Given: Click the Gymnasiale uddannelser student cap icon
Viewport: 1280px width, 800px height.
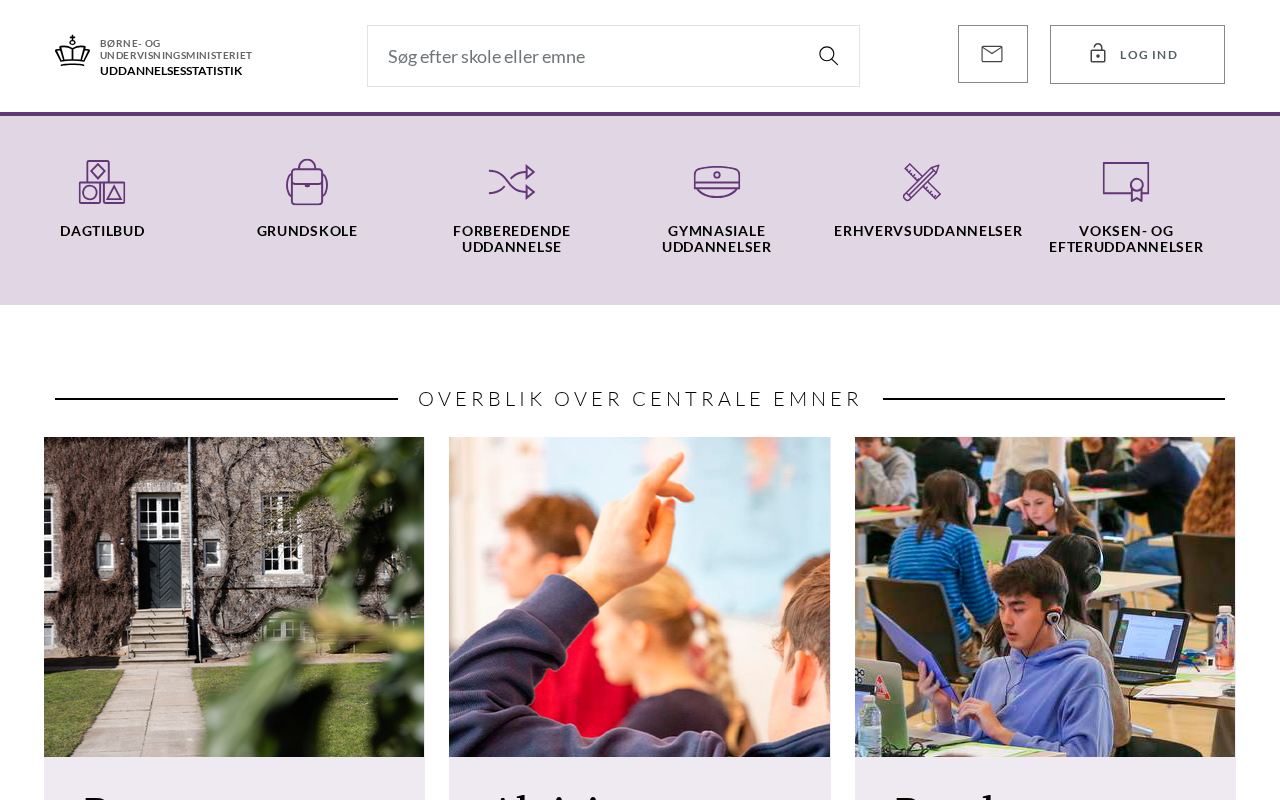Looking at the screenshot, I should click(717, 182).
